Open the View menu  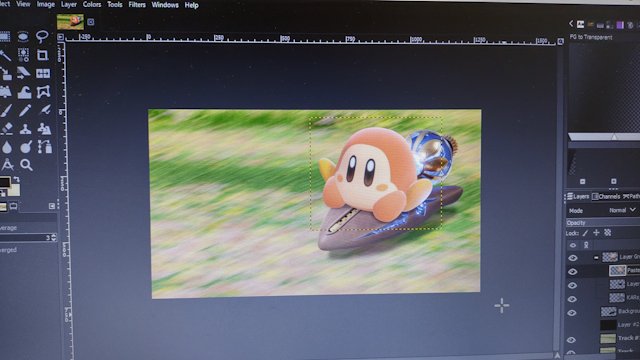23,4
